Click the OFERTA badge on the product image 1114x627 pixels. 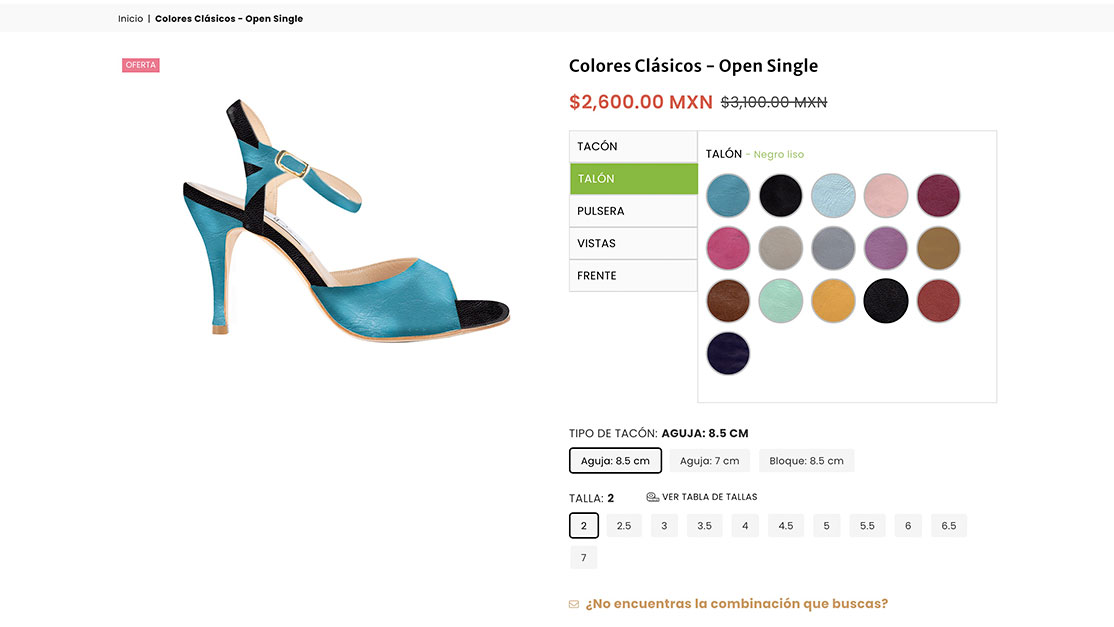[x=140, y=64]
